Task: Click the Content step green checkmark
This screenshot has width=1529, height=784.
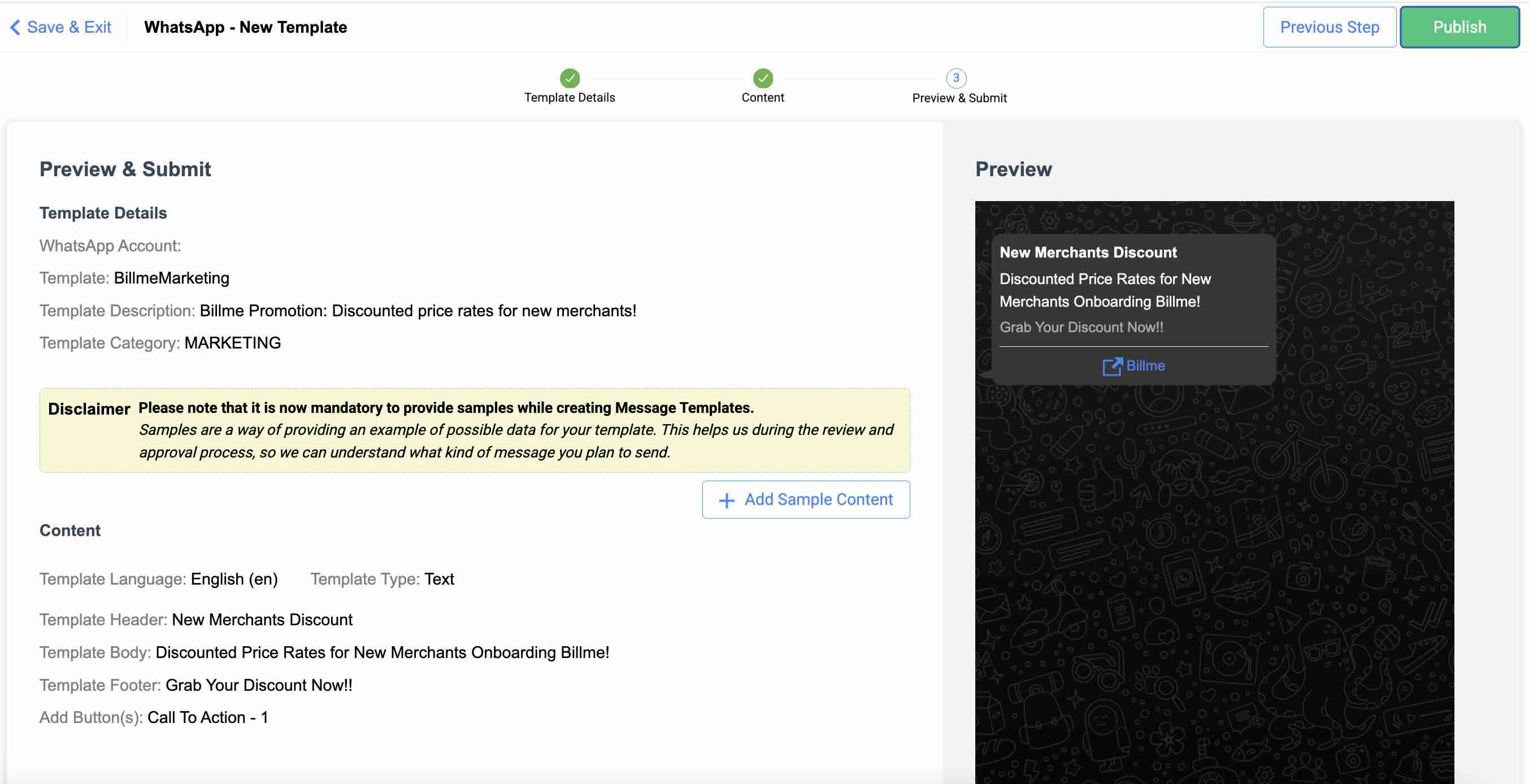Action: pos(762,78)
